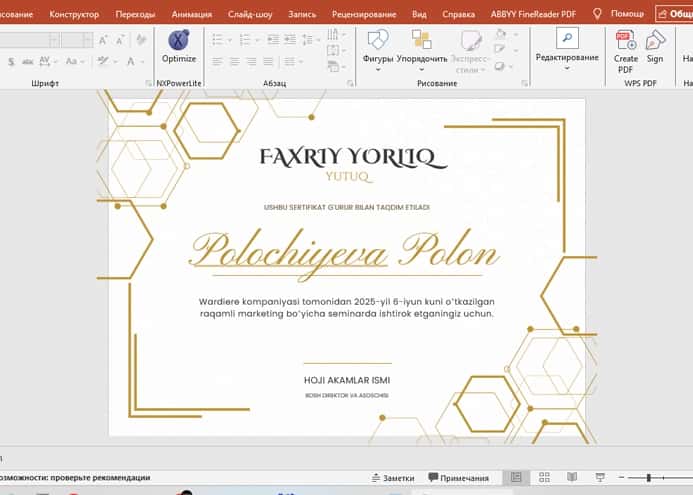Expand the numbering list dropdown
Viewport: 693px width, 495px height.
click(257, 40)
